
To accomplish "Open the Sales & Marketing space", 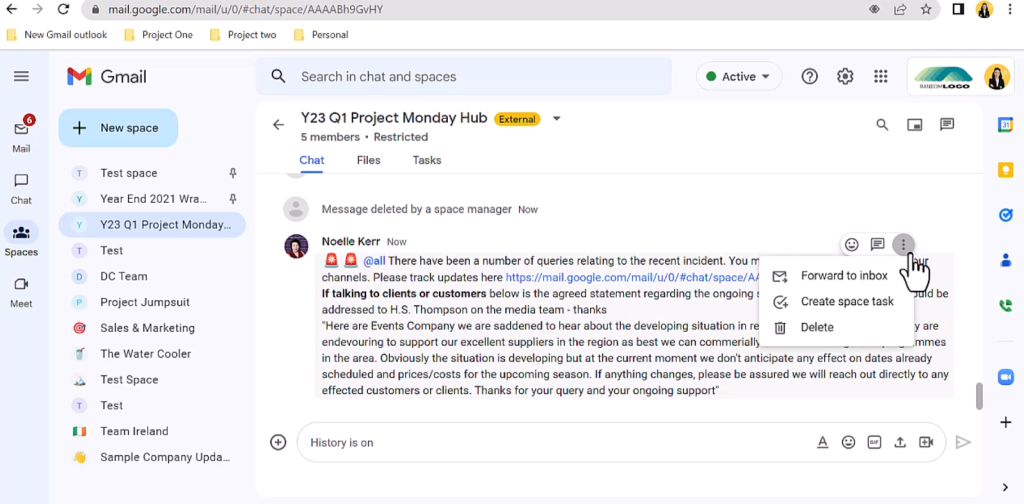I will (152, 328).
